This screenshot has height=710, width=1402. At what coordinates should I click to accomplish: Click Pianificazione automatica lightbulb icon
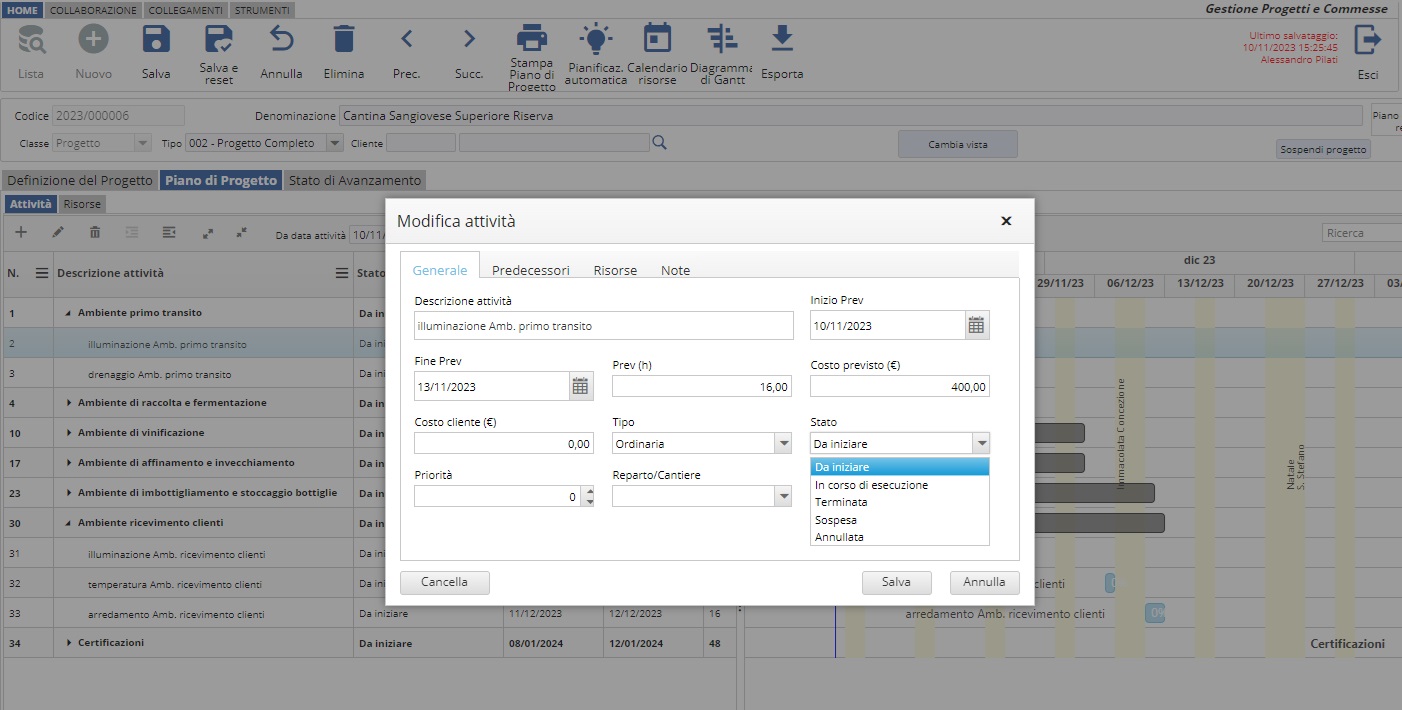point(596,40)
